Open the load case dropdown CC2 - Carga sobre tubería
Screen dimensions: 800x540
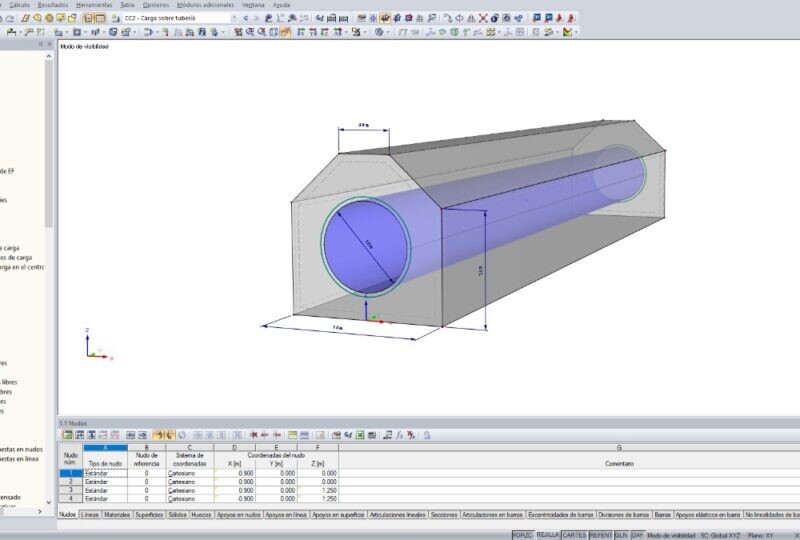[181, 18]
